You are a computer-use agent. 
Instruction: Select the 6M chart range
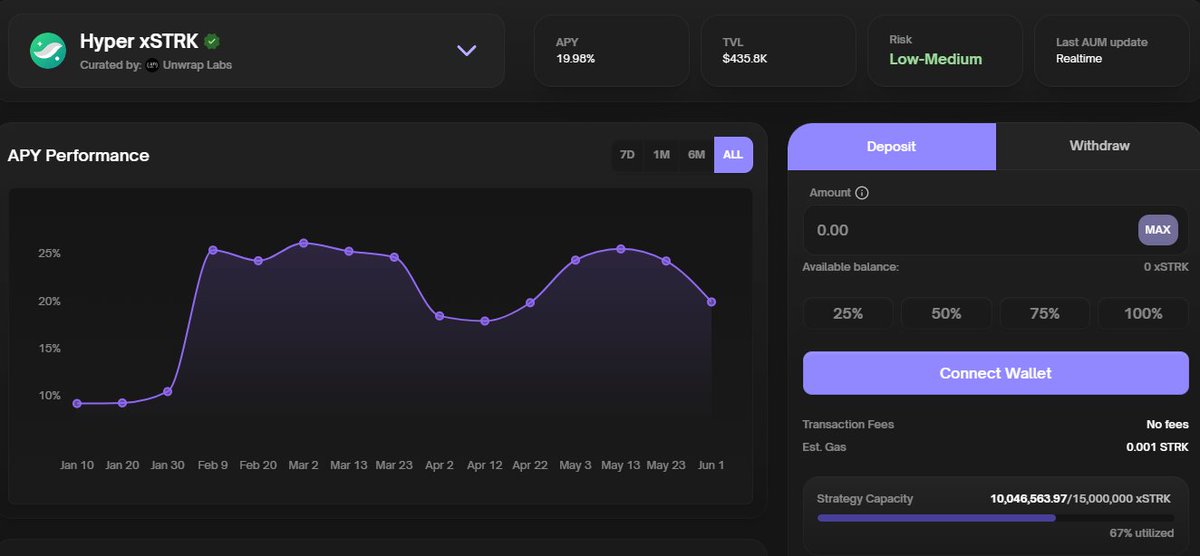click(696, 155)
